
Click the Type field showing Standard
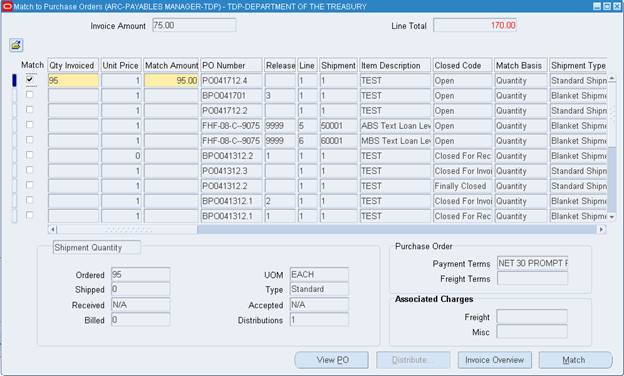point(320,289)
